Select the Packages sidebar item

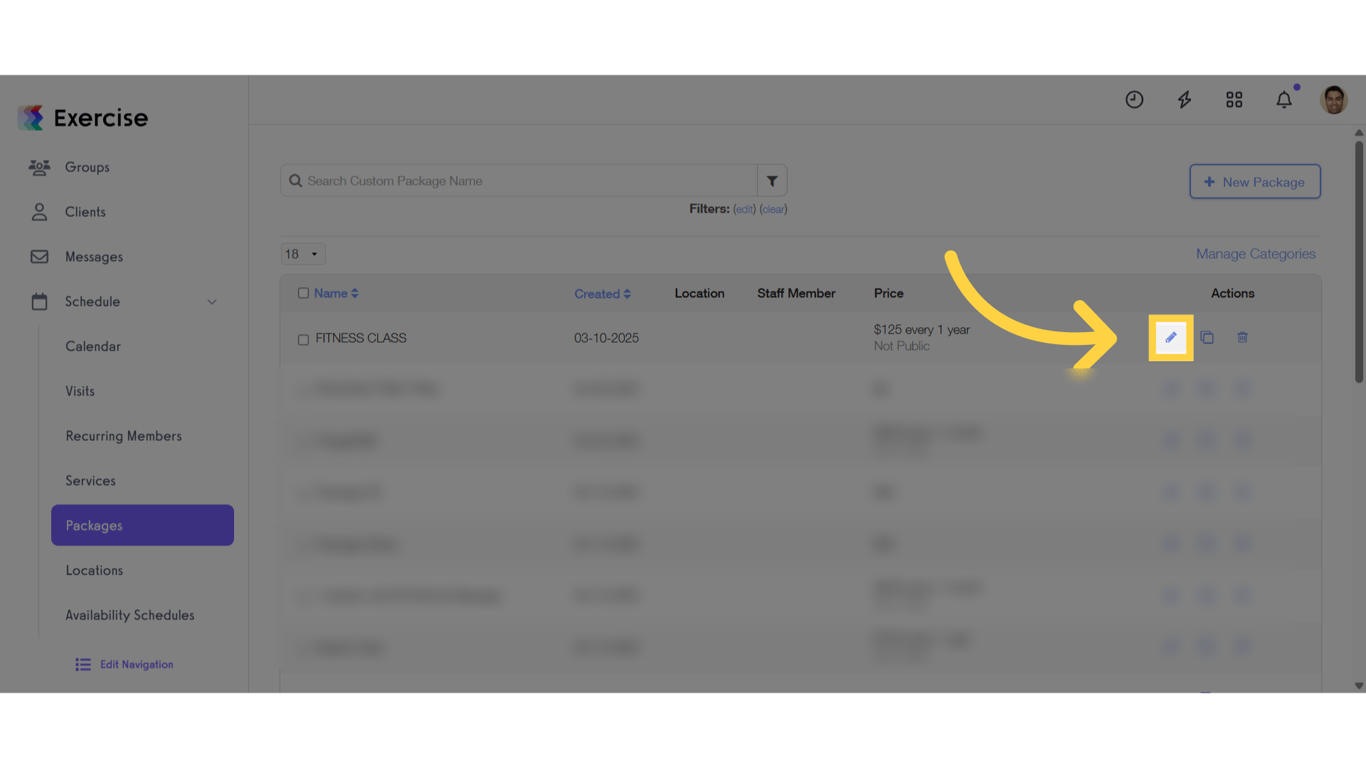tap(142, 525)
